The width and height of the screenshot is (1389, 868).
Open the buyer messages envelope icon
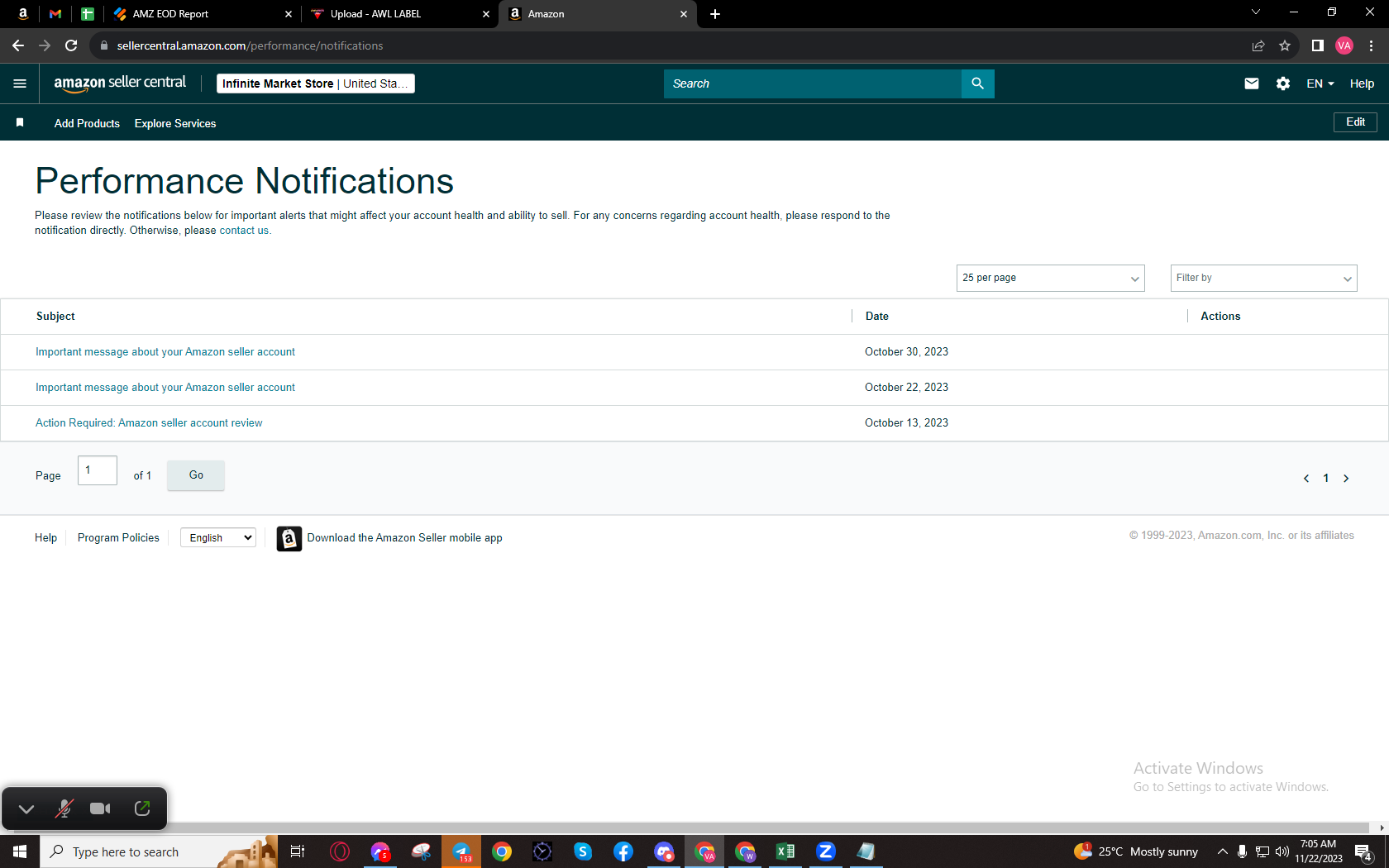pyautogui.click(x=1252, y=83)
